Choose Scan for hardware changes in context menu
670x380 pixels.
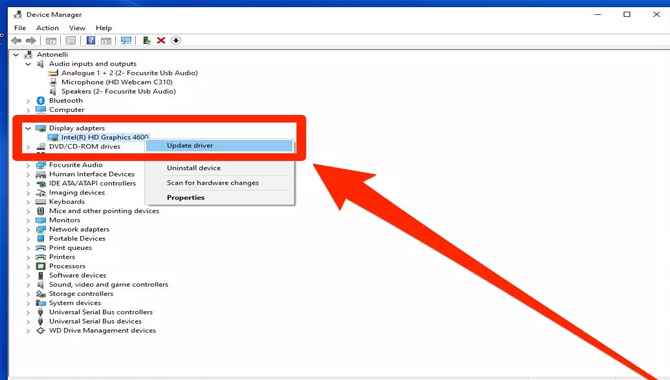point(220,183)
